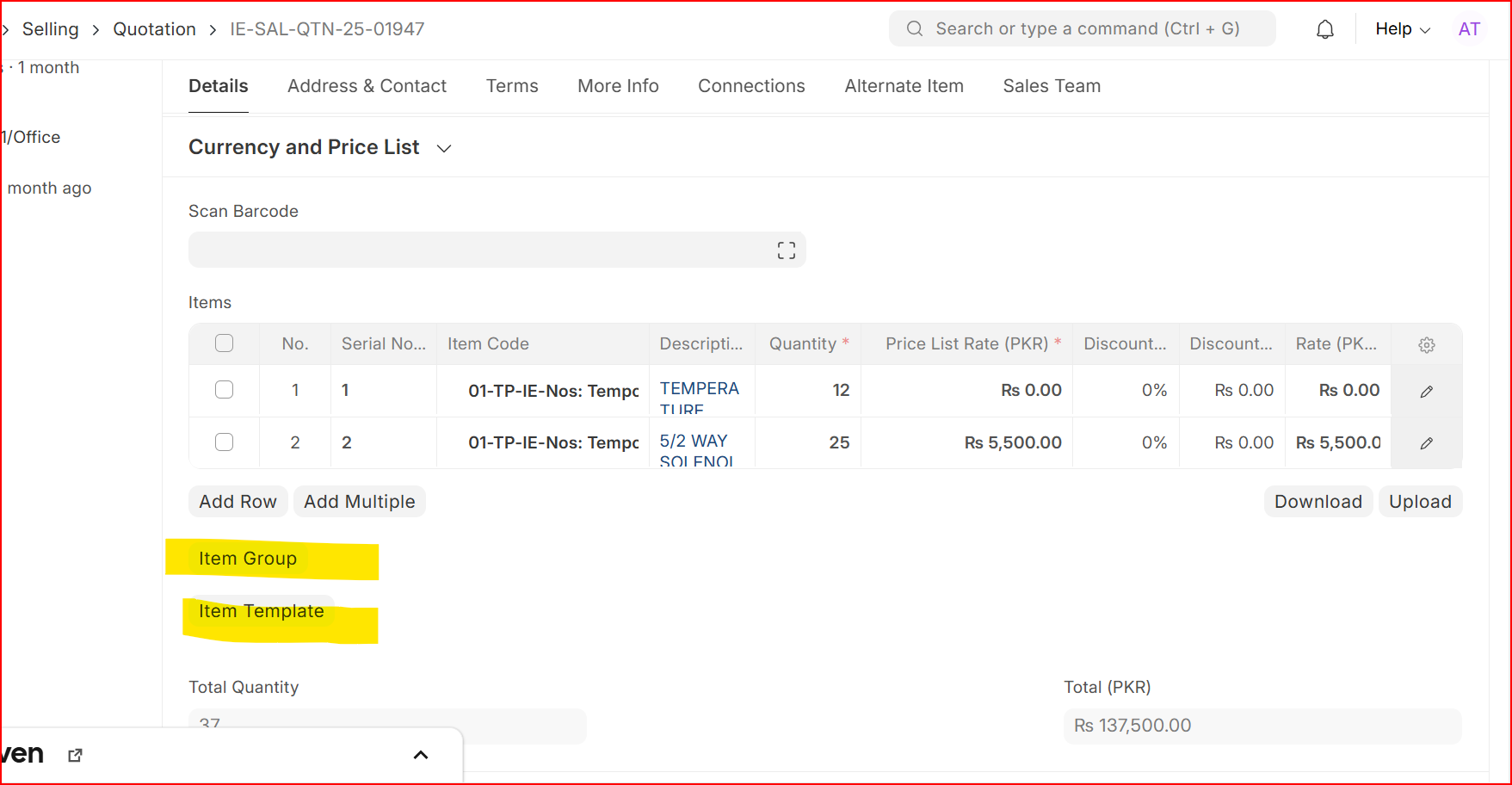Collapse the Currency and Price List section
Viewport: 1512px width, 785px height.
coord(443,148)
